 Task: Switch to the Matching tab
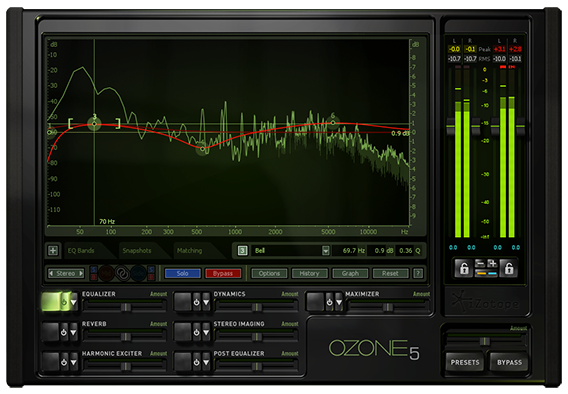click(189, 251)
